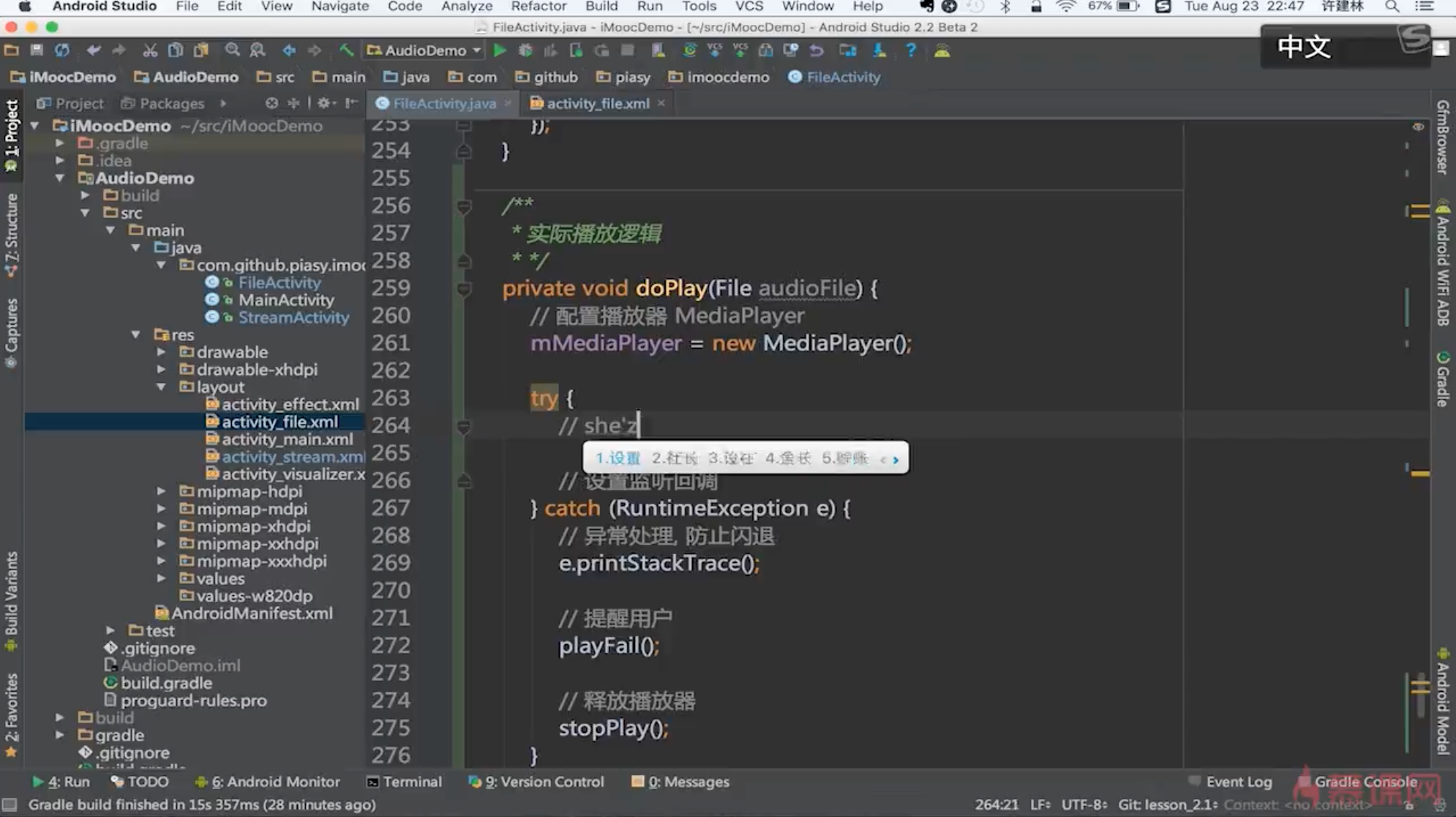Select MainActivity in the project tree

pyautogui.click(x=285, y=300)
